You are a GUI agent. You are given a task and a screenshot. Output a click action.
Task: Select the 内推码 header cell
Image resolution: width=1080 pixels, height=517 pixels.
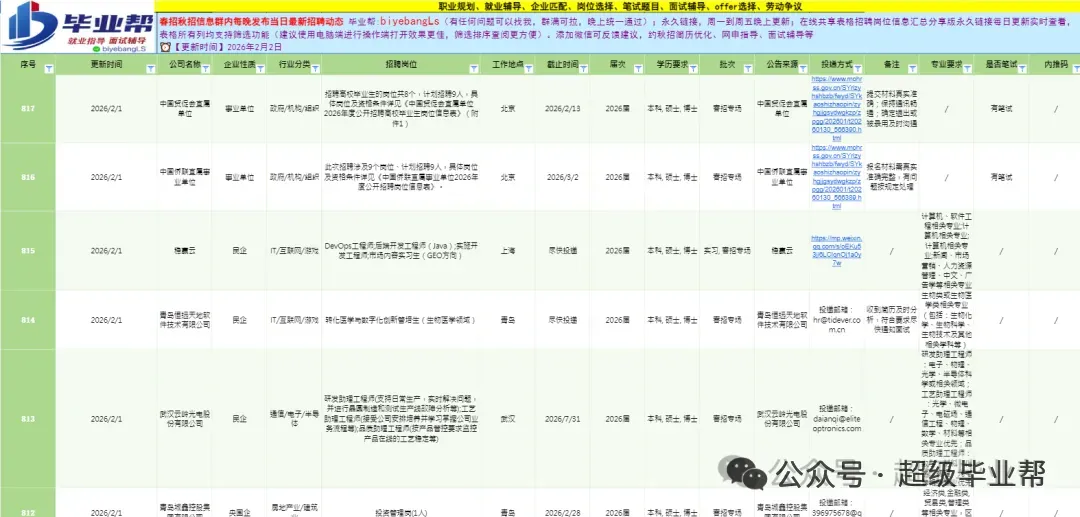1055,65
